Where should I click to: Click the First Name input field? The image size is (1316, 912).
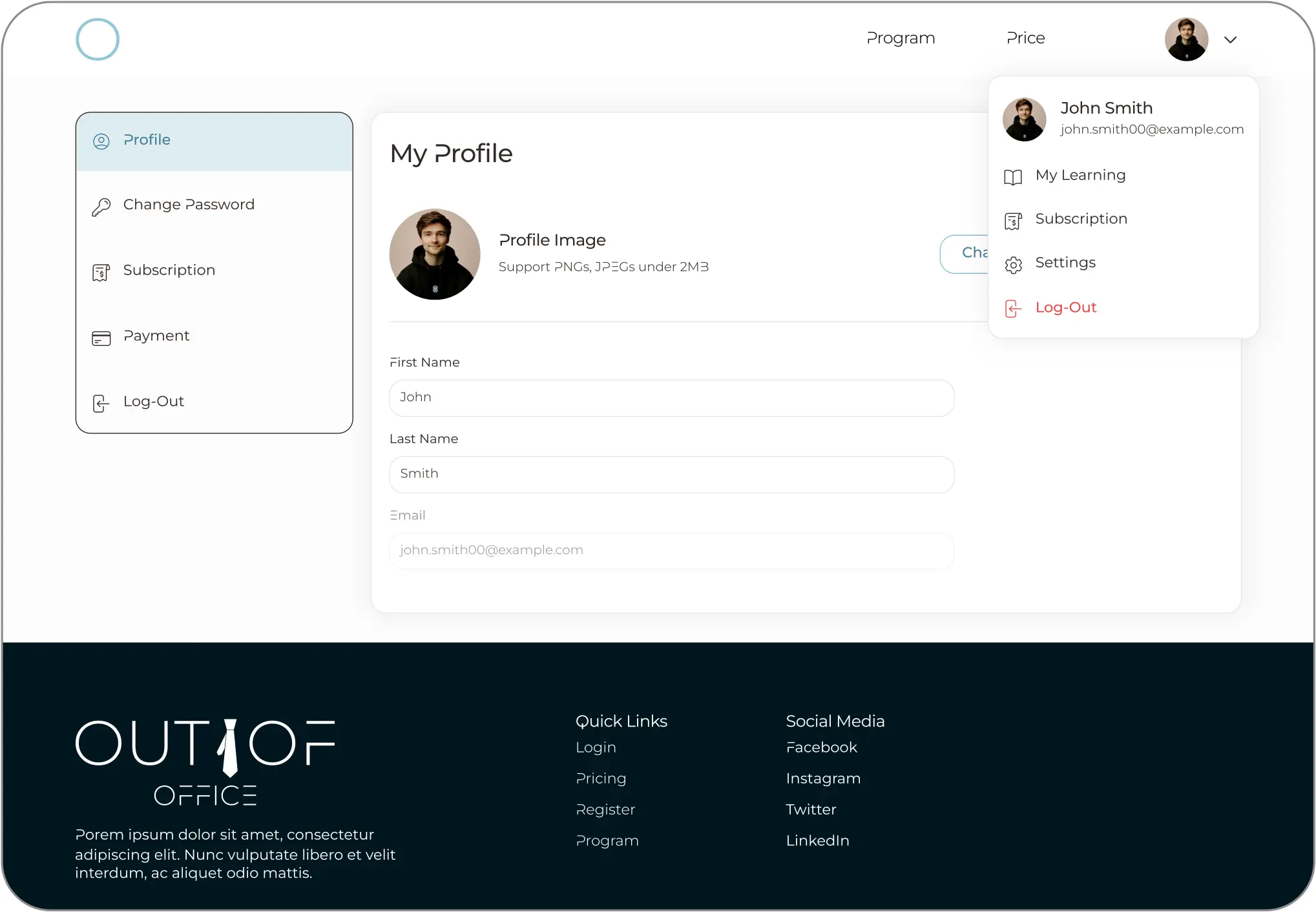[671, 398]
